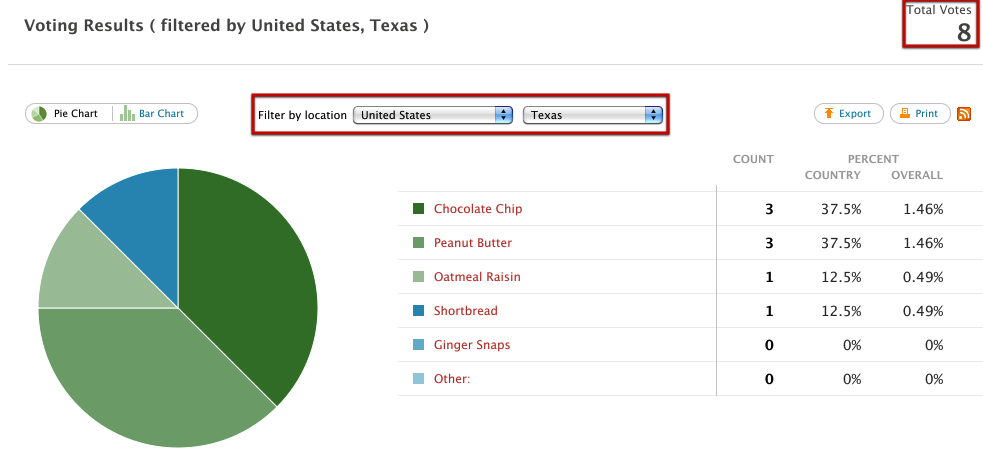Click the pie chart icon
Image resolution: width=983 pixels, height=460 pixels.
point(39,114)
